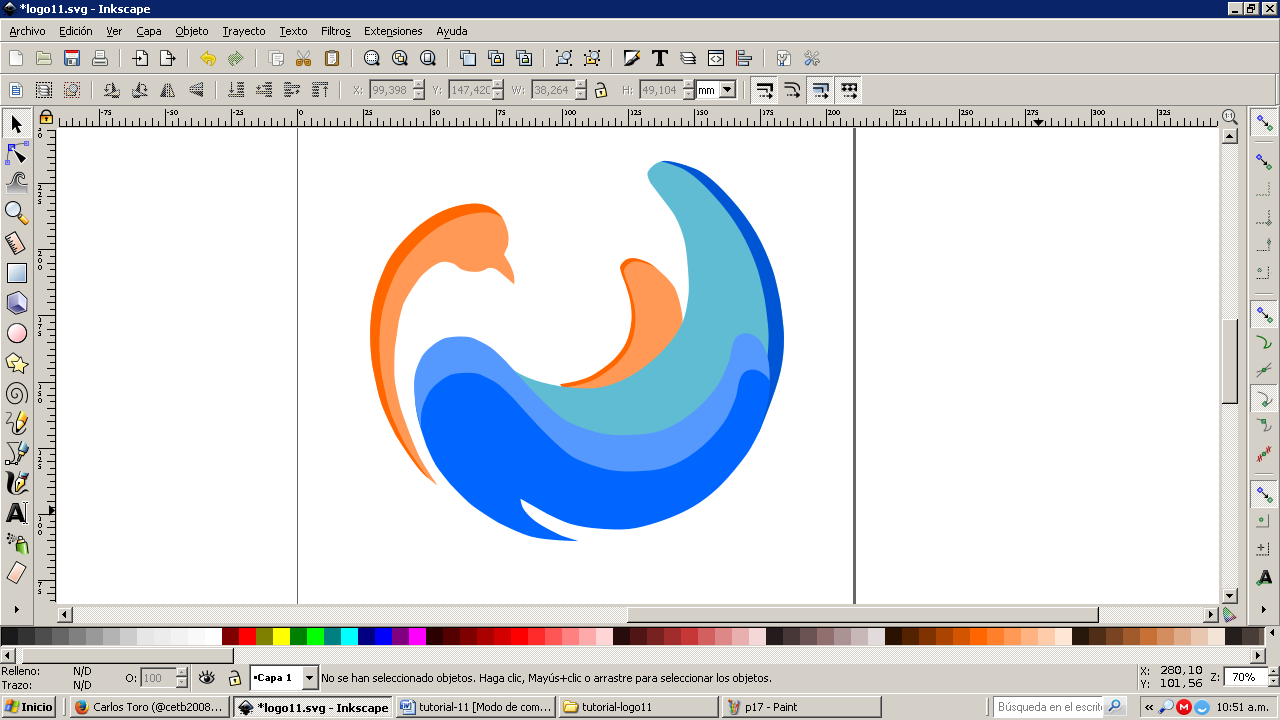Image resolution: width=1280 pixels, height=720 pixels.
Task: Click the Save document icon
Action: [72, 58]
